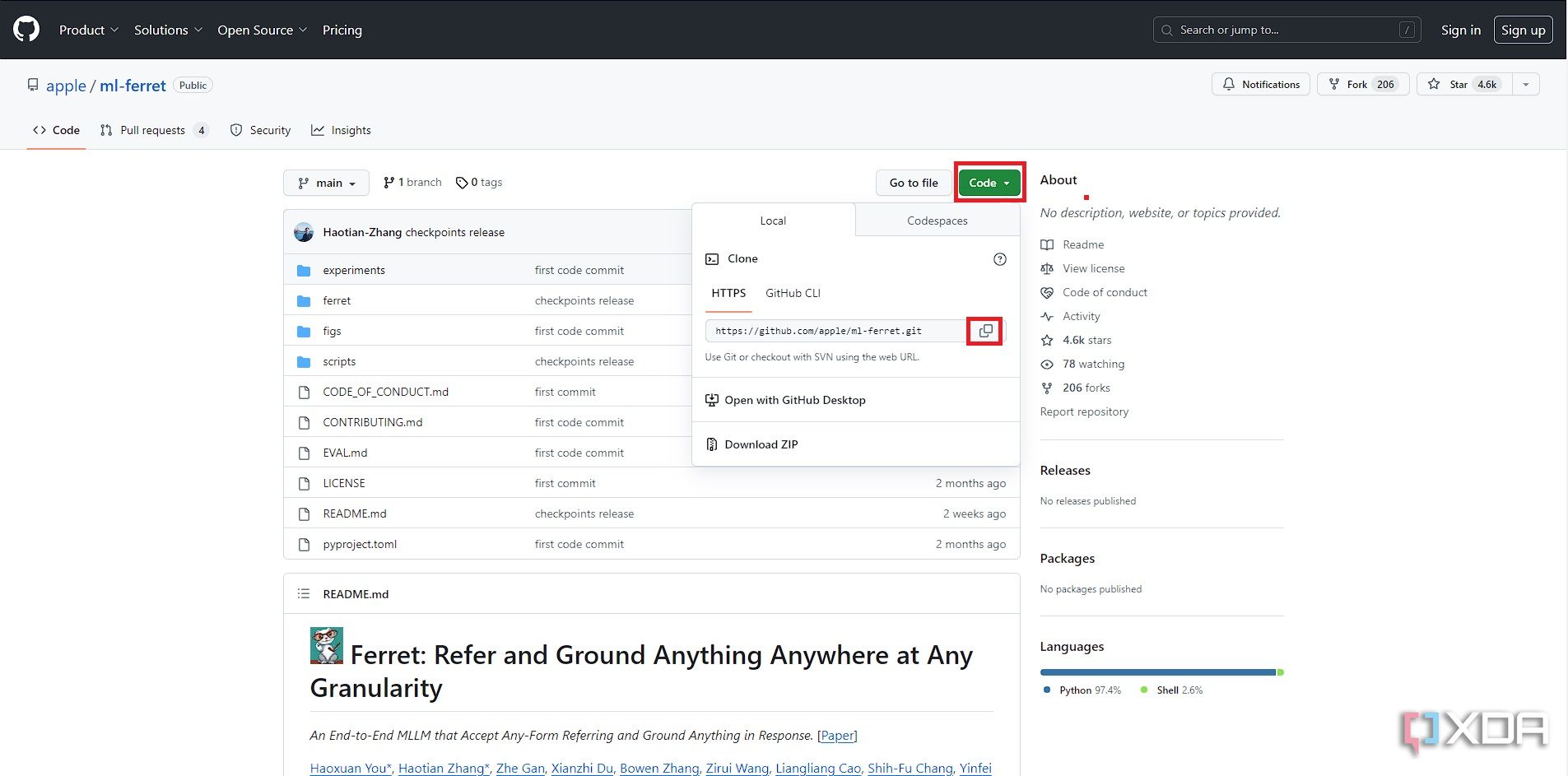Screen dimensions: 1568x776
Task: Click the pyproject.toml file icon
Action: (x=304, y=544)
